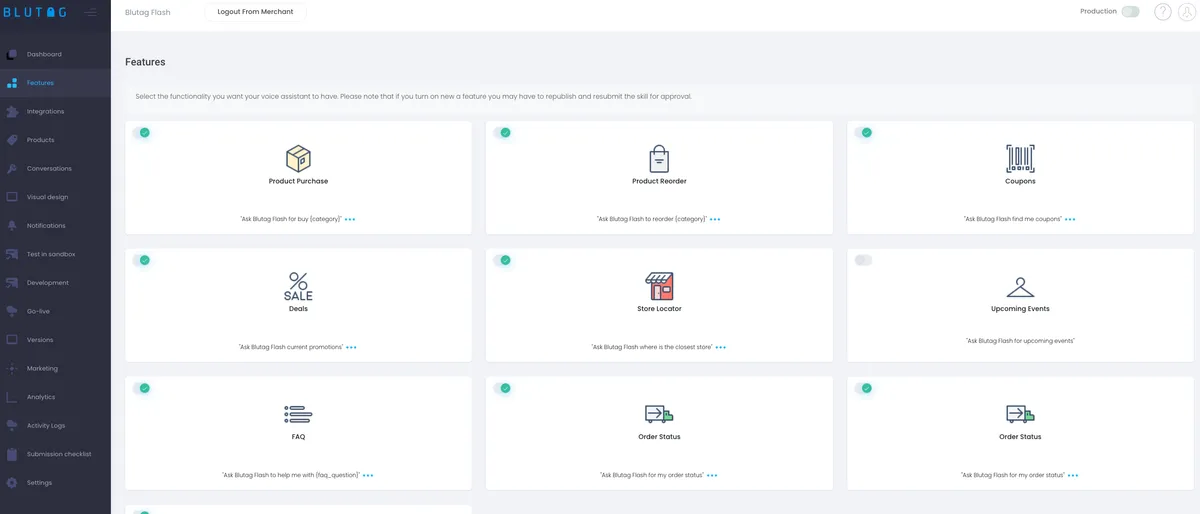This screenshot has height=514, width=1200.
Task: Expand the dots after "current promotions"
Action: click(351, 347)
